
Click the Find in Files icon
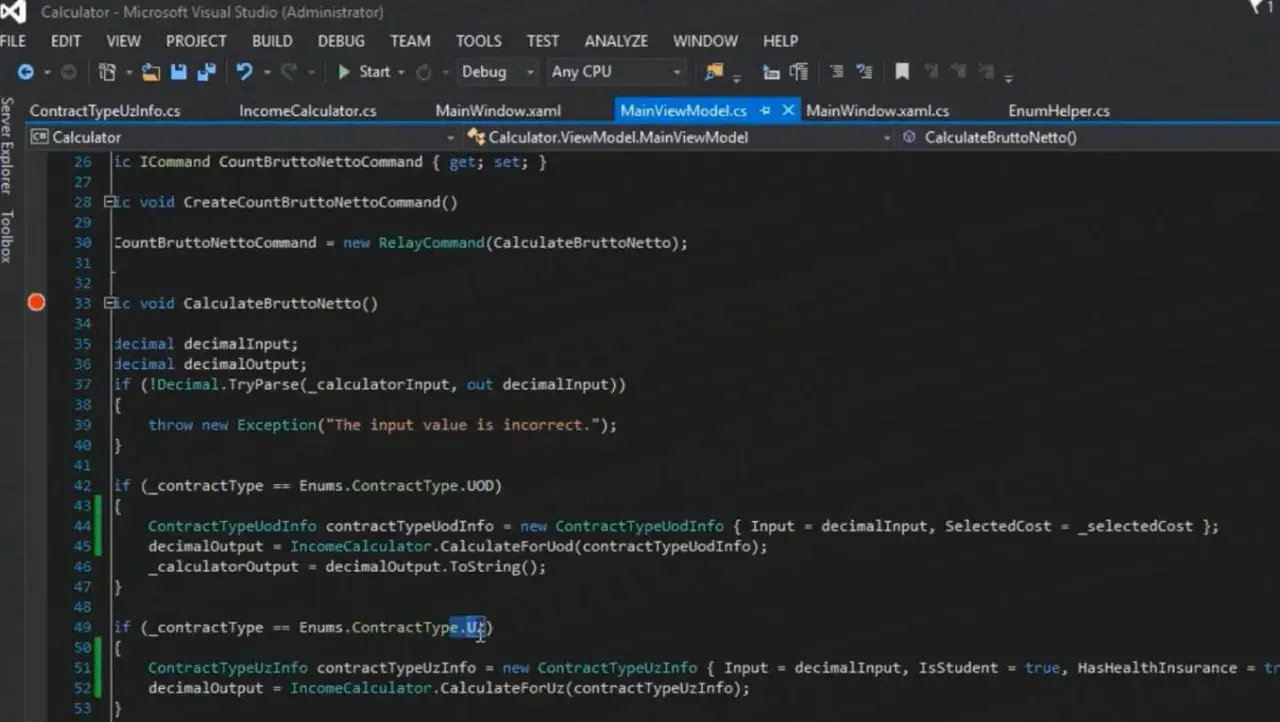pyautogui.click(x=713, y=72)
